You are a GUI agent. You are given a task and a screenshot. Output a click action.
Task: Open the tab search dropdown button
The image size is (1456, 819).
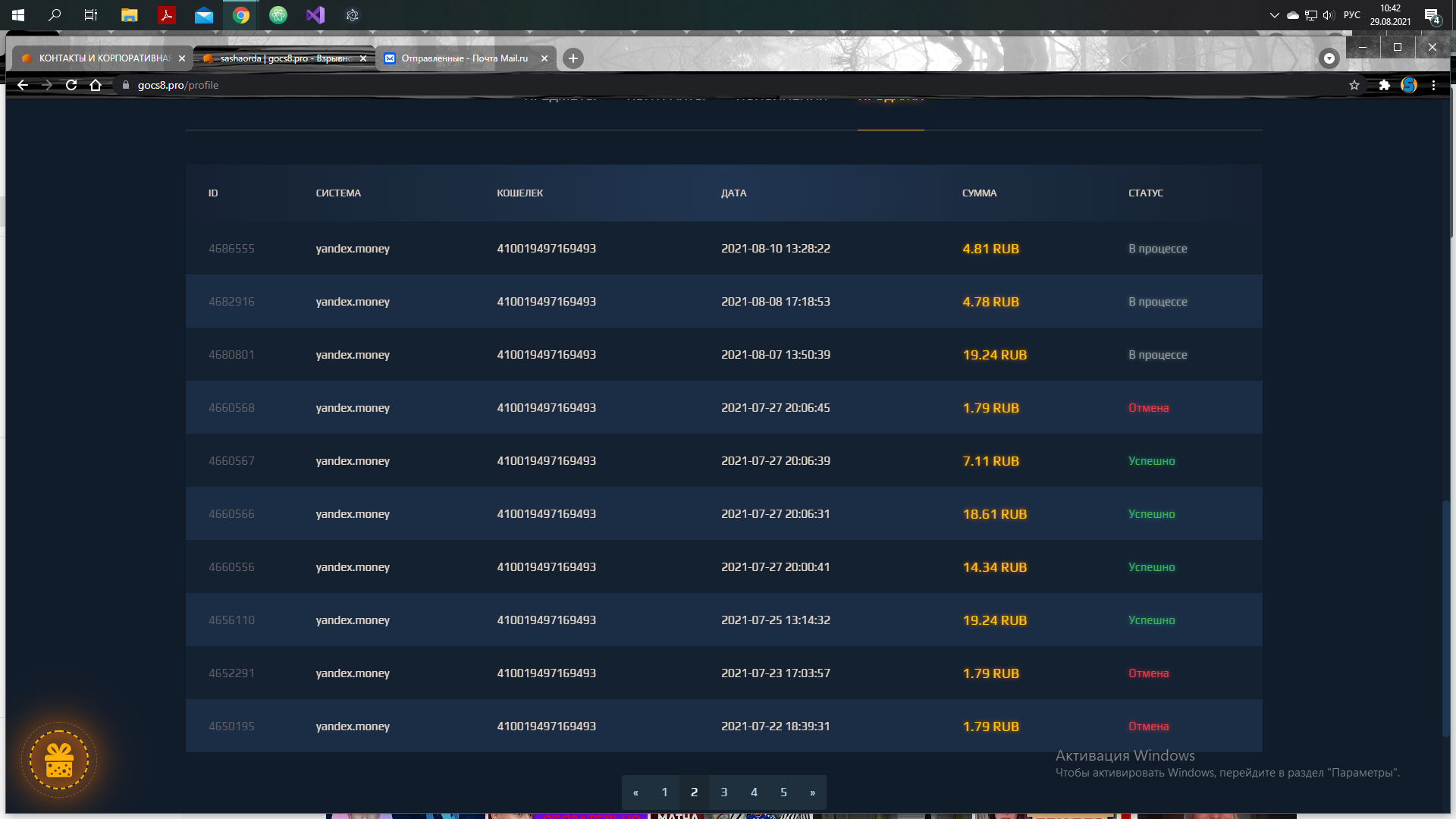tap(1329, 58)
